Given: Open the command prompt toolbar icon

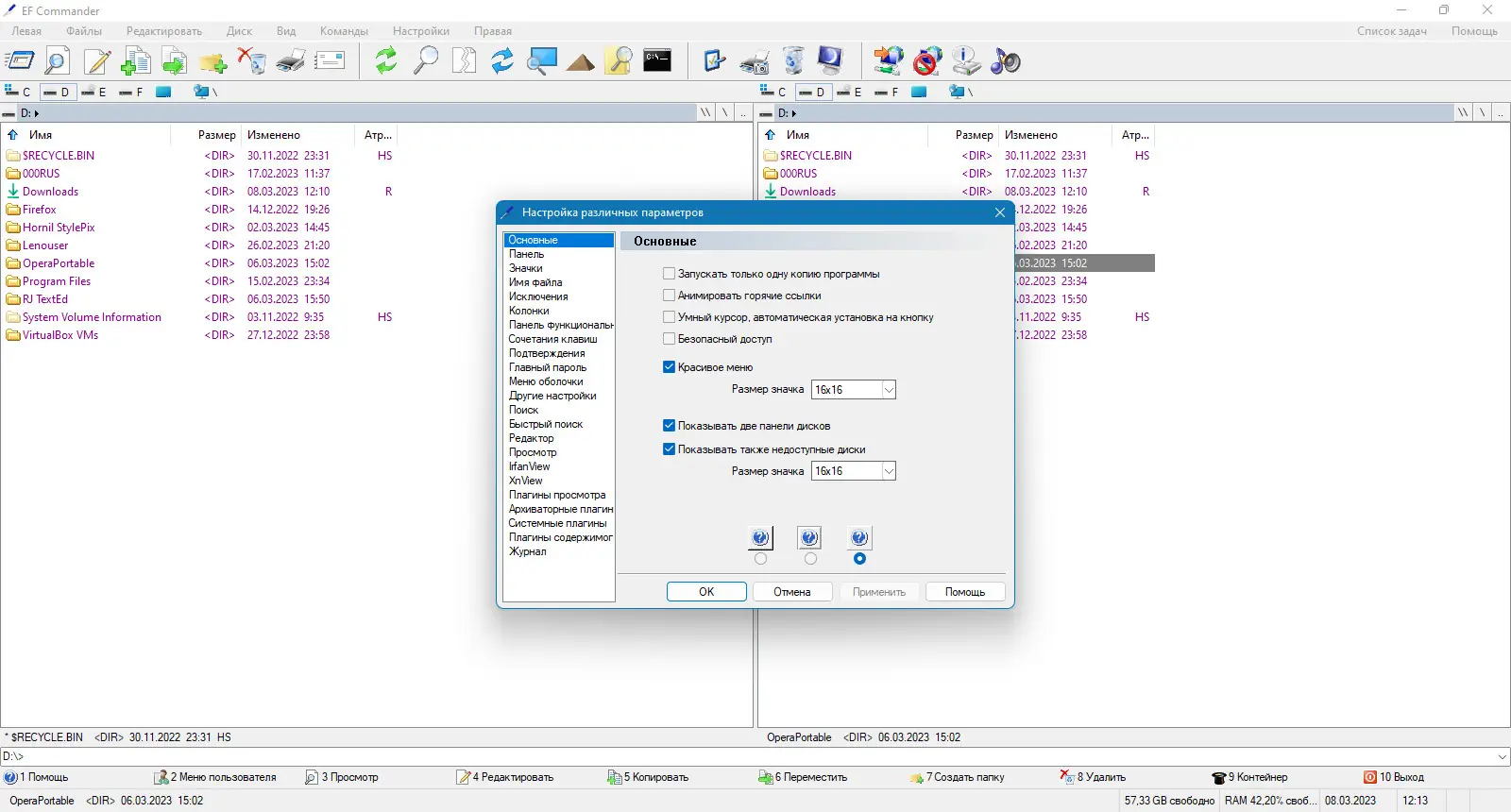Looking at the screenshot, I should [657, 61].
